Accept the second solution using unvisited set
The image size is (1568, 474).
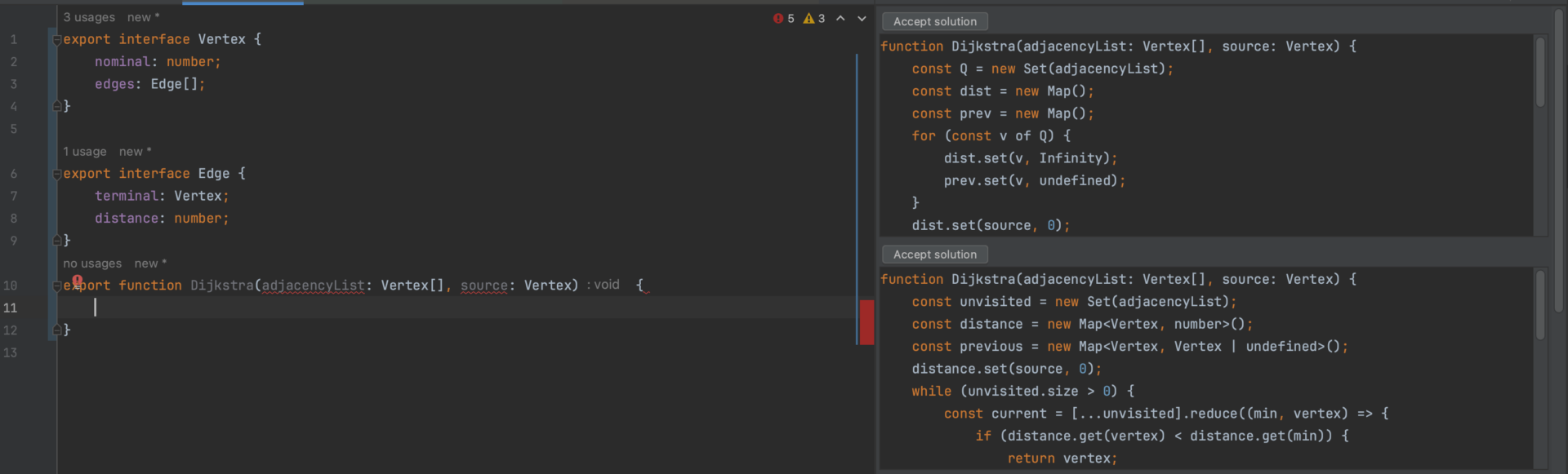pyautogui.click(x=934, y=255)
